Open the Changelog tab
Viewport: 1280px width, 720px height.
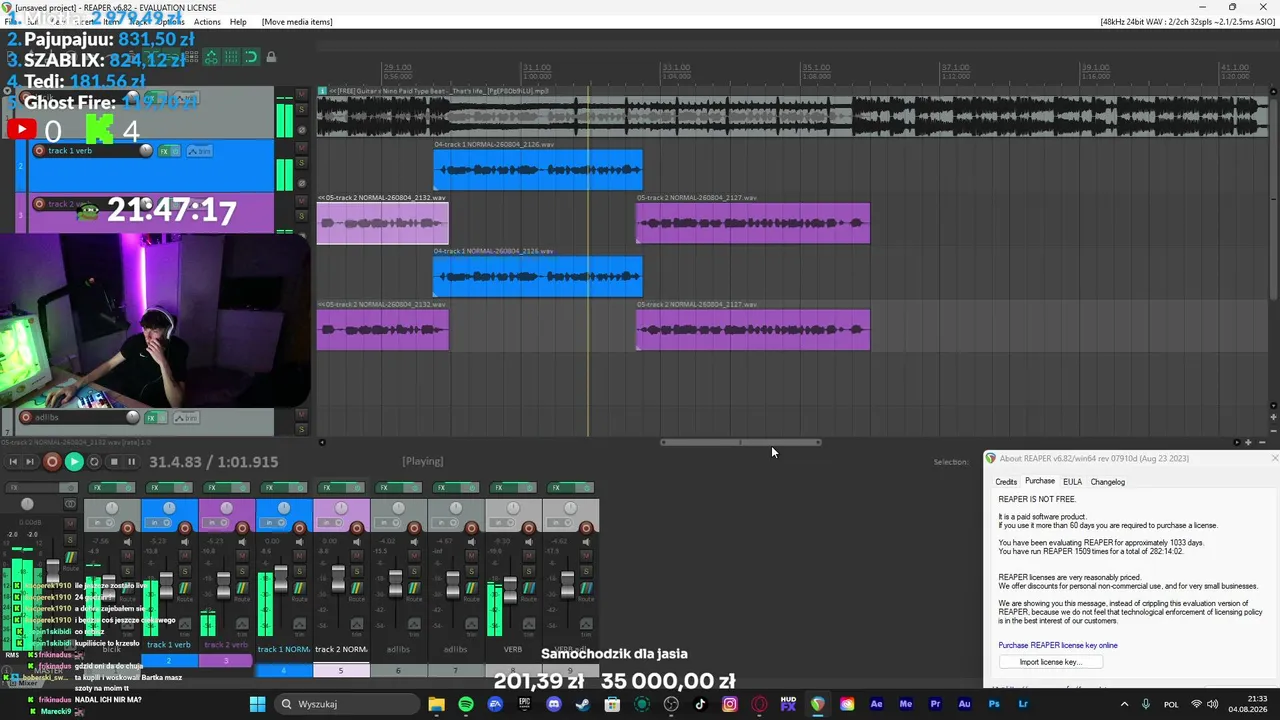click(1107, 482)
